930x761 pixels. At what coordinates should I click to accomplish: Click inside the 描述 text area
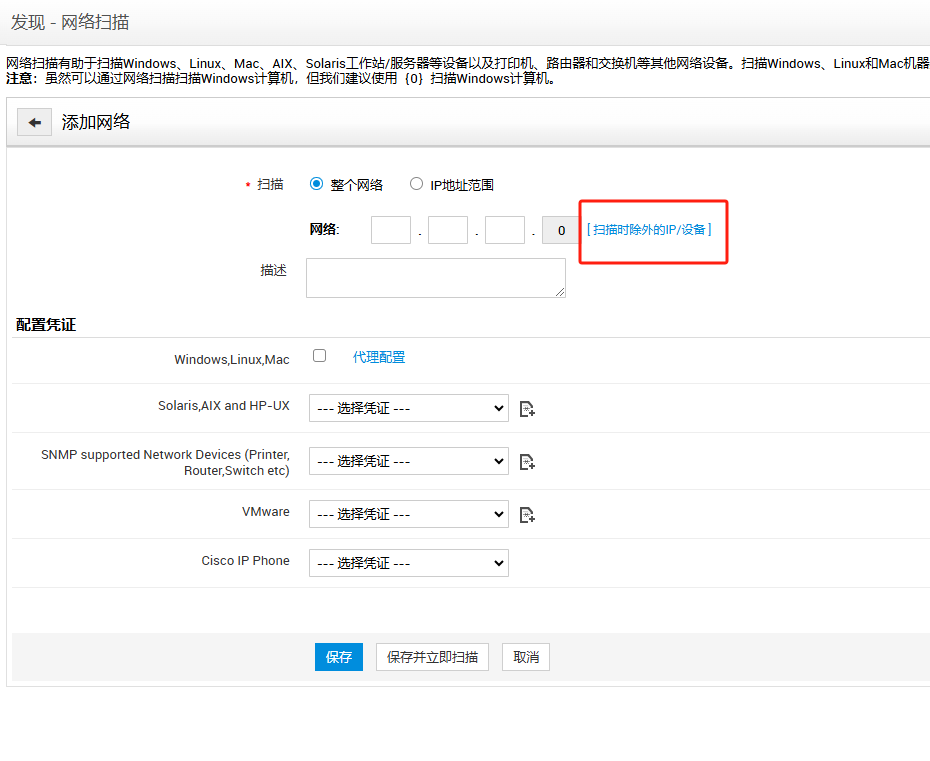(435, 277)
